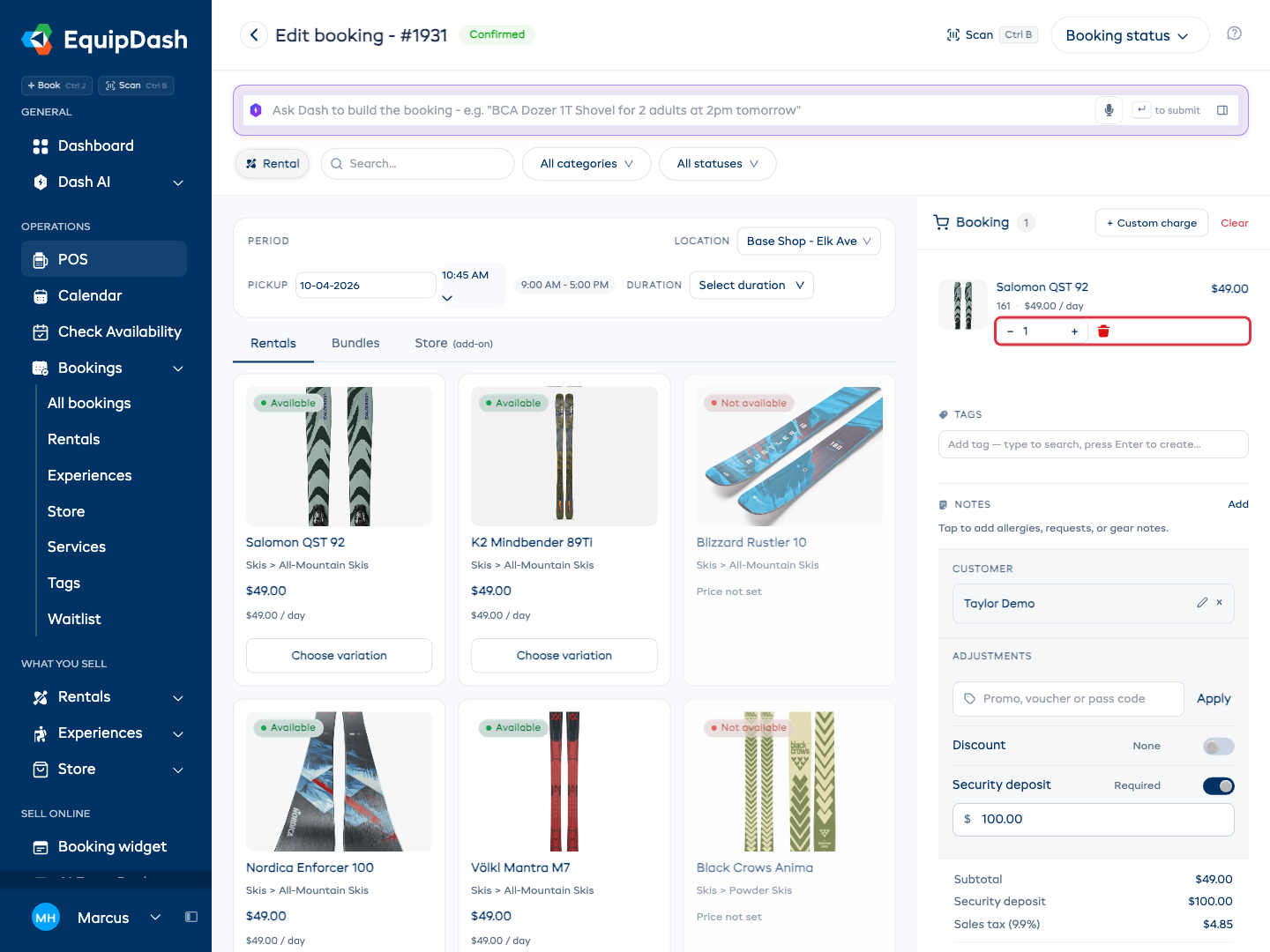This screenshot has height=952, width=1270.
Task: Increase Salomon QST 92 quantity with plus
Action: pos(1074,331)
